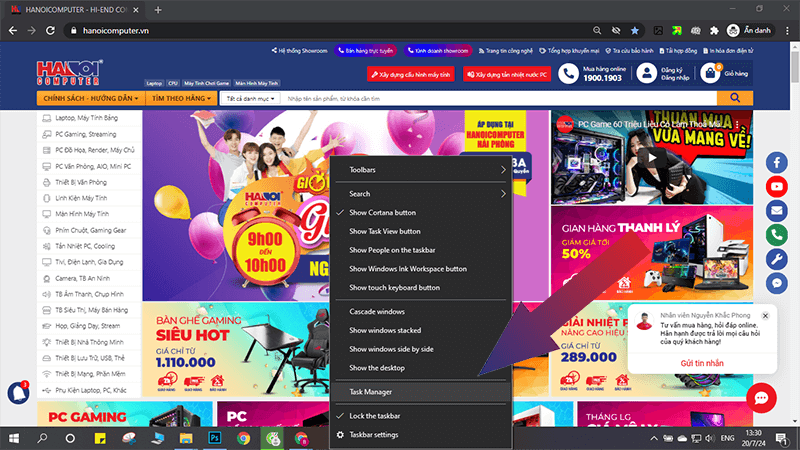Click the phone hotline icon
Viewport: 800px width, 450px height.
click(568, 73)
